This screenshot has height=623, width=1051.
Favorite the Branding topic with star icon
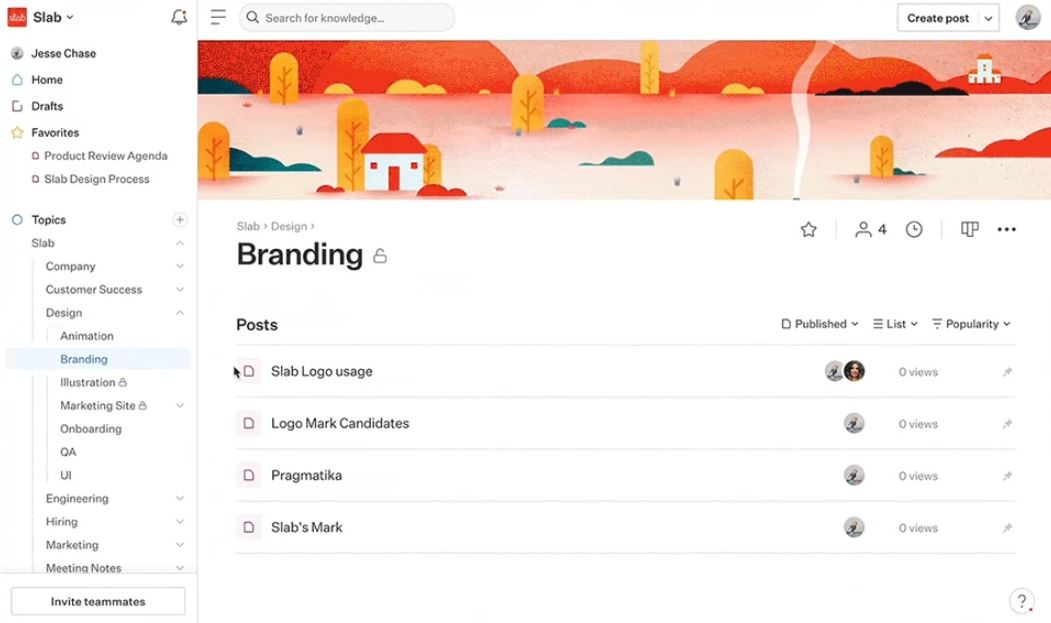[809, 230]
